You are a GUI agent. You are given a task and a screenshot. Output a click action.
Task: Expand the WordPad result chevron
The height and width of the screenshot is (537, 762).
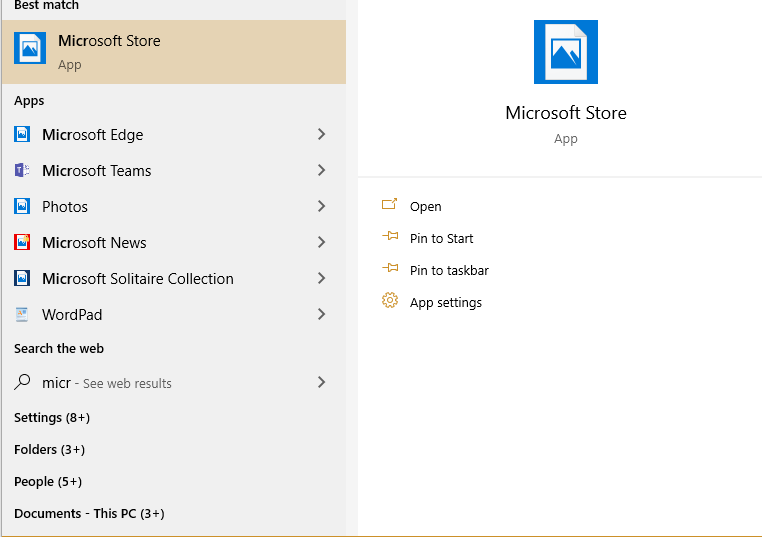(x=321, y=314)
